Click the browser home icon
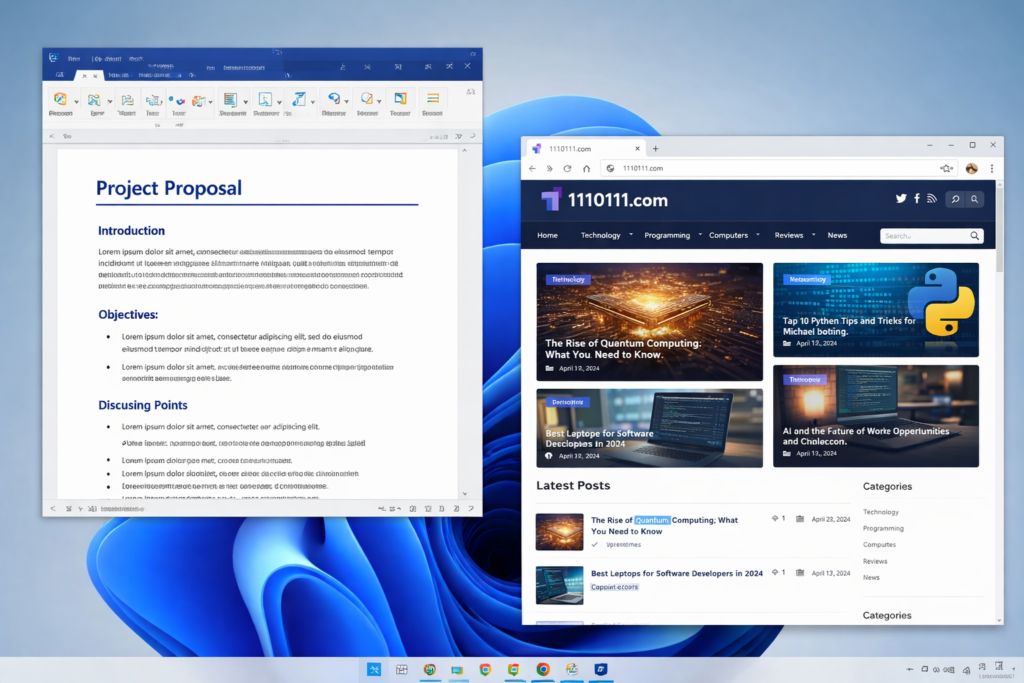This screenshot has width=1024, height=683. coord(586,169)
